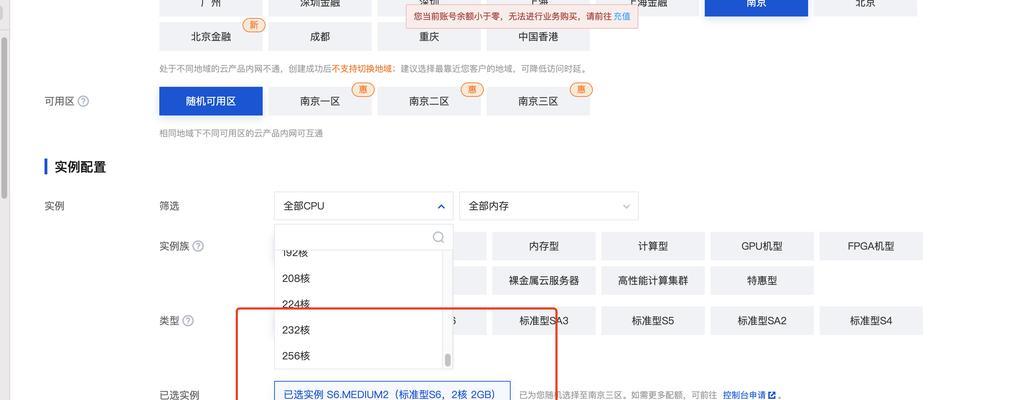Switch to the GPU机型 instance family

click(762, 246)
